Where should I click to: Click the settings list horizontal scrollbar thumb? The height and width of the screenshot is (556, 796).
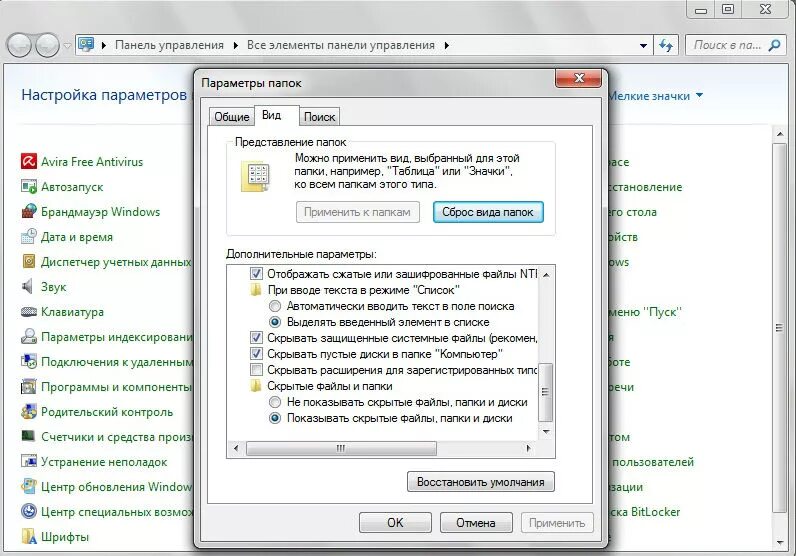point(341,448)
